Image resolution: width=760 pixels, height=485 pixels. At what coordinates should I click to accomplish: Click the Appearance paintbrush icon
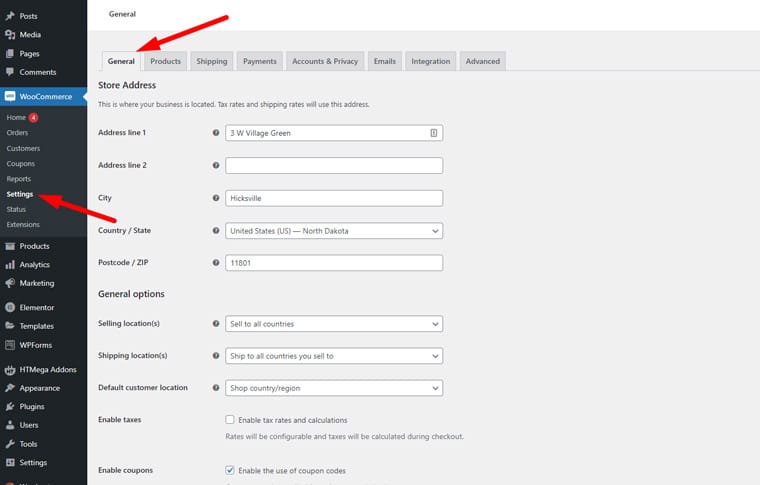tap(10, 388)
